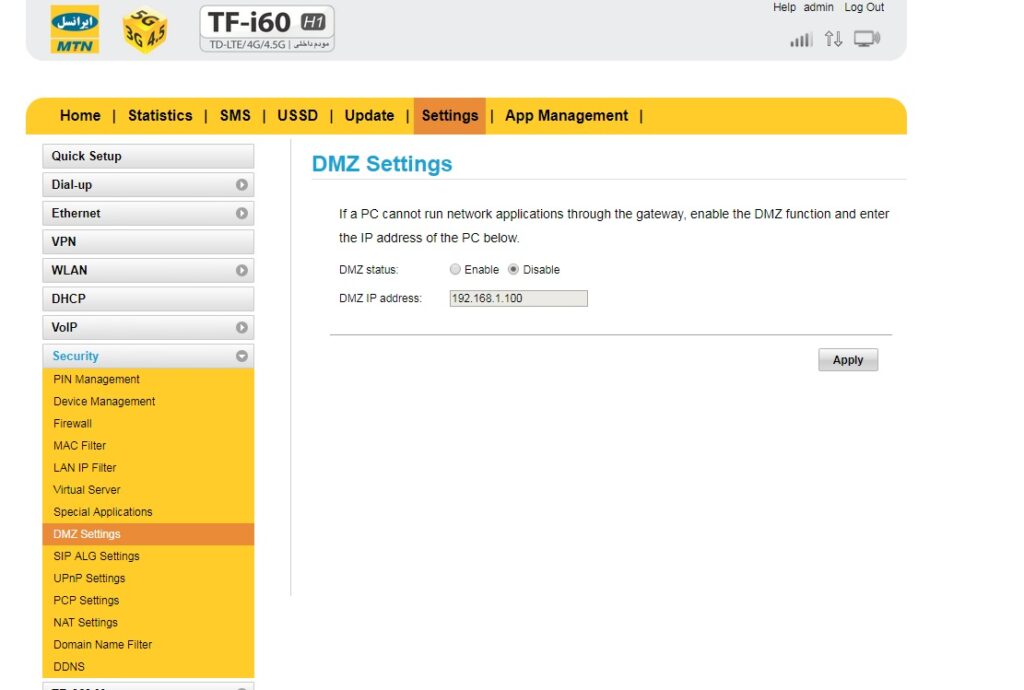Click the 'DMZ IP address:' label
The height and width of the screenshot is (690, 1024).
pyautogui.click(x=380, y=298)
